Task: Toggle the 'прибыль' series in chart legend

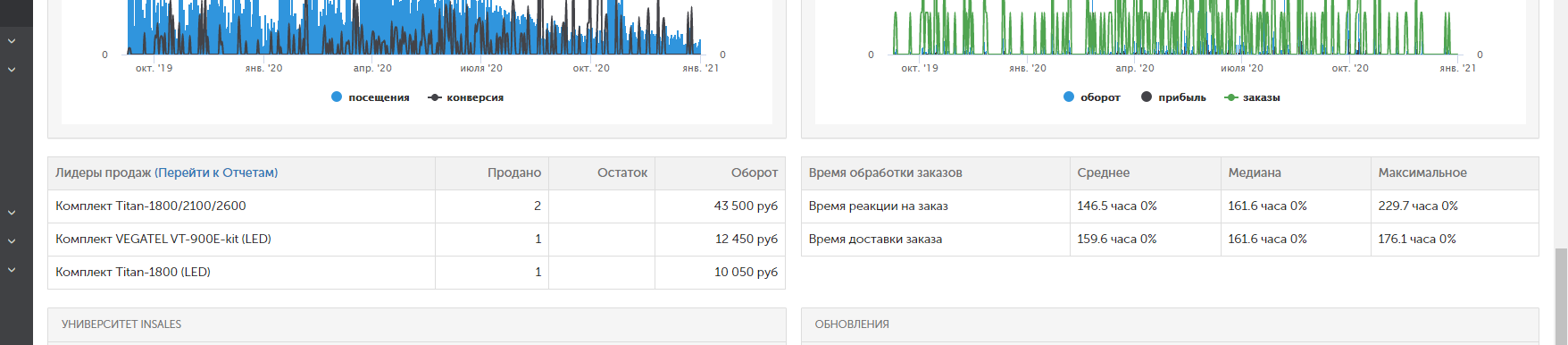Action: point(1173,97)
